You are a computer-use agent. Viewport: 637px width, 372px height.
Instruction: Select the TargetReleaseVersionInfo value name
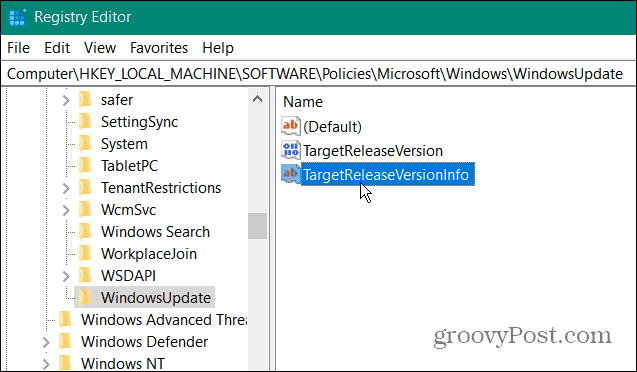tap(388, 174)
